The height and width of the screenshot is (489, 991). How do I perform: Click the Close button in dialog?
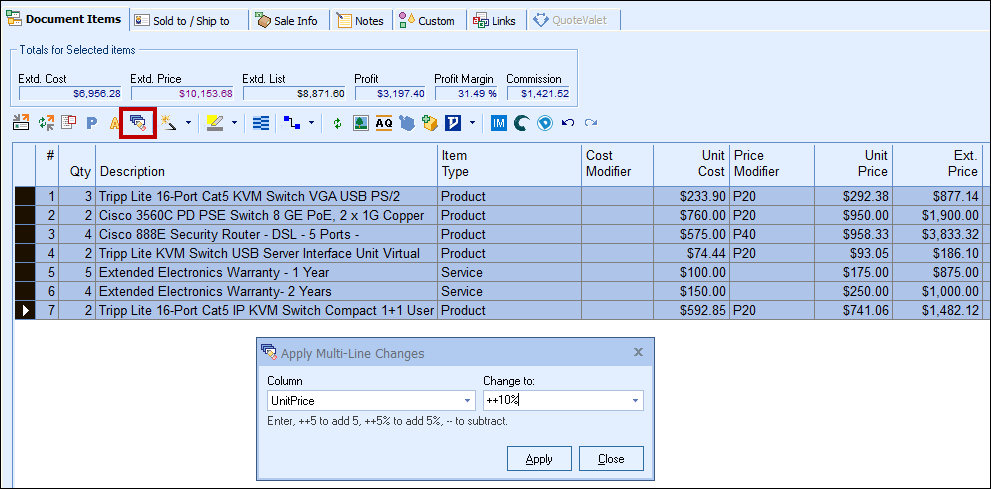[611, 459]
